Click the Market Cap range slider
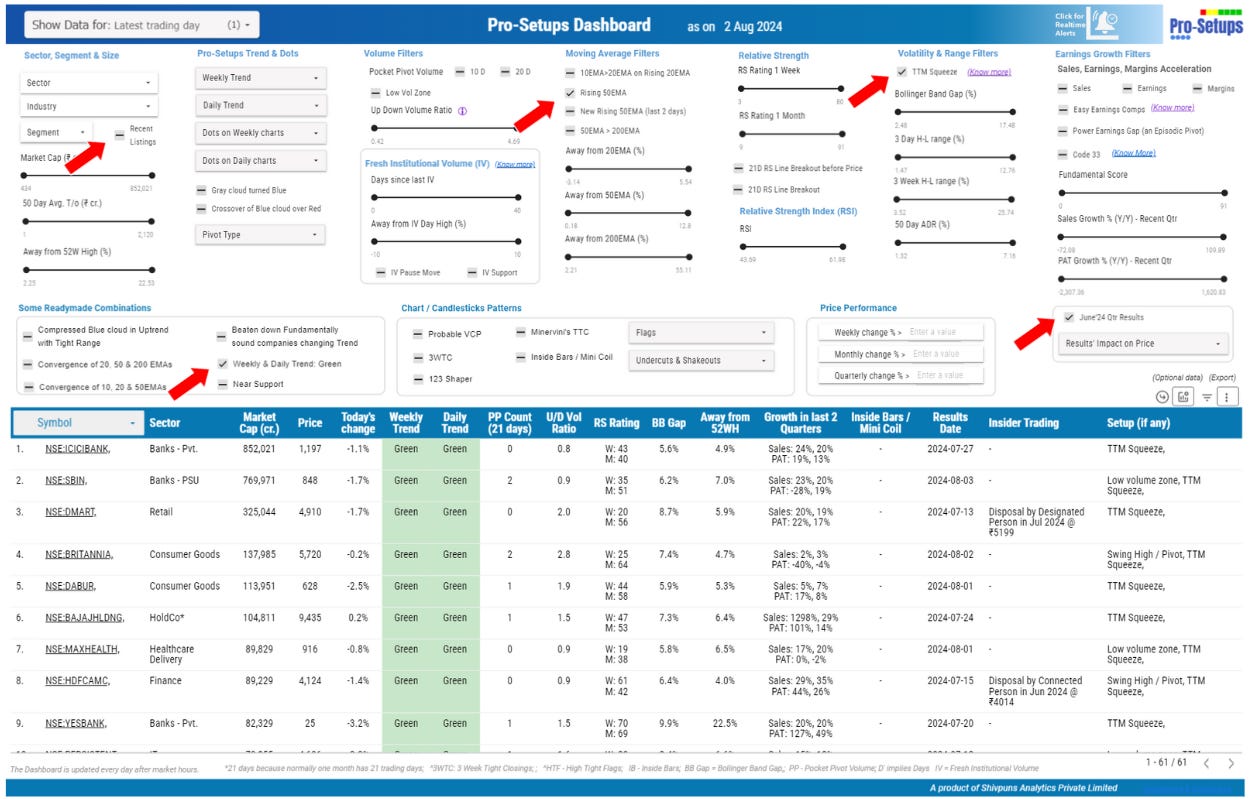The image size is (1252, 799). 87,175
